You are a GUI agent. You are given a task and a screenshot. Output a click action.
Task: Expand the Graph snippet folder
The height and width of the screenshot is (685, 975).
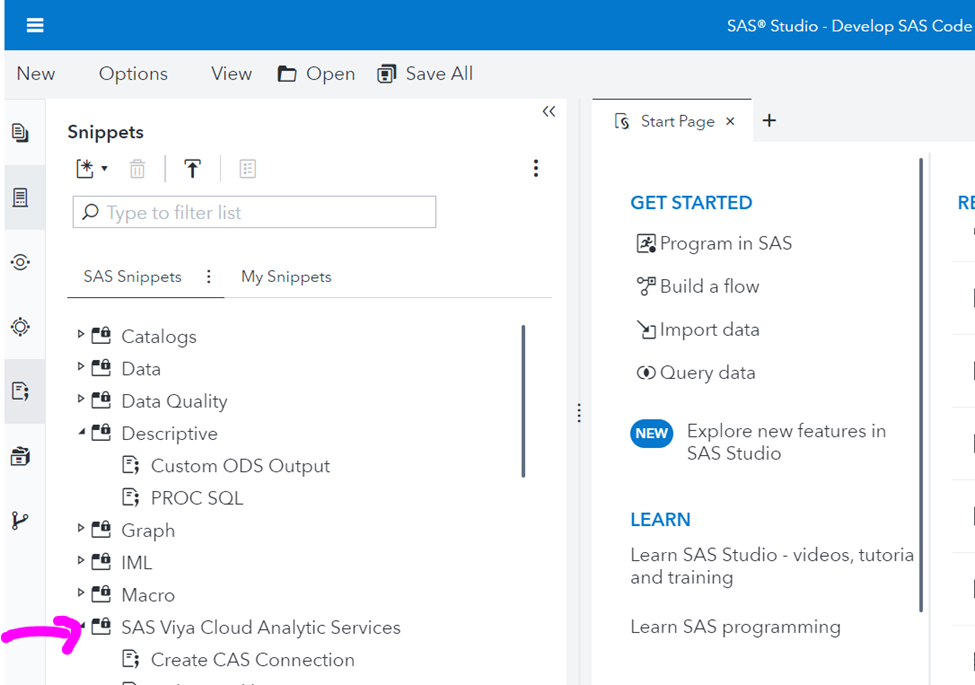pyautogui.click(x=81, y=530)
